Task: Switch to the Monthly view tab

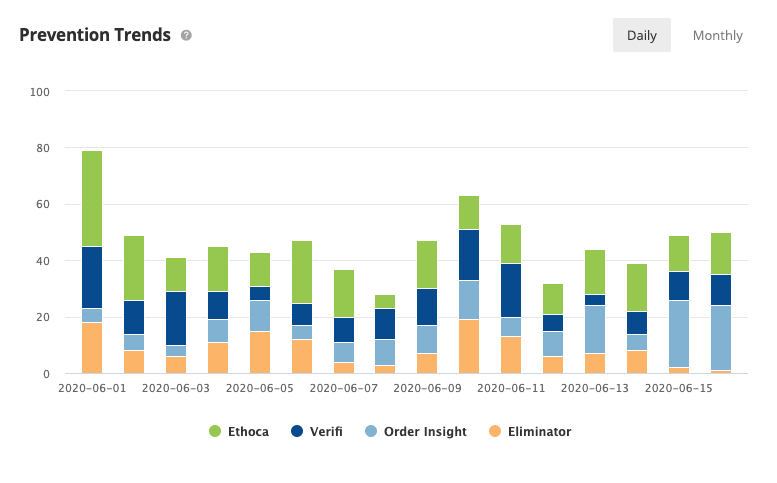Action: pyautogui.click(x=718, y=35)
